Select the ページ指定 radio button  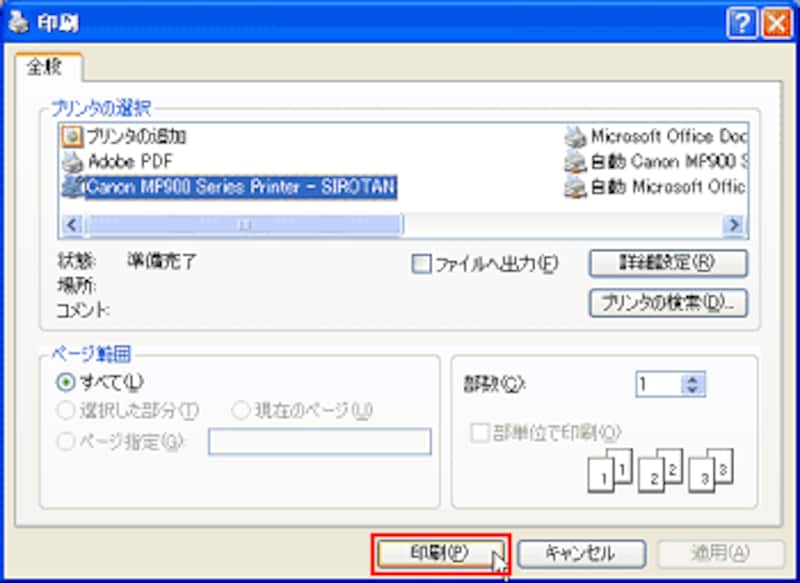tap(66, 441)
